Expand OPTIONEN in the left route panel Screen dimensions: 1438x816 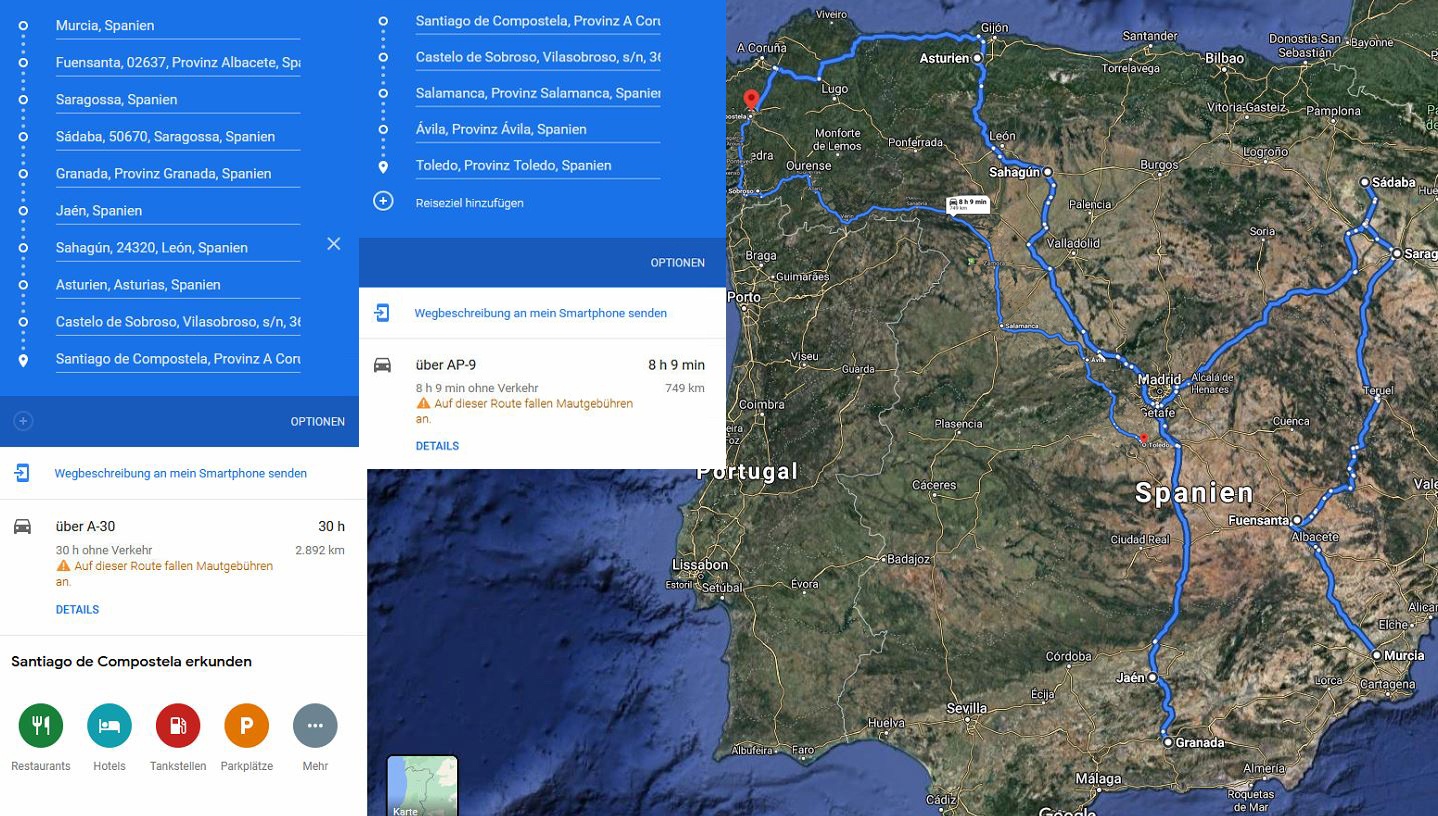click(317, 422)
